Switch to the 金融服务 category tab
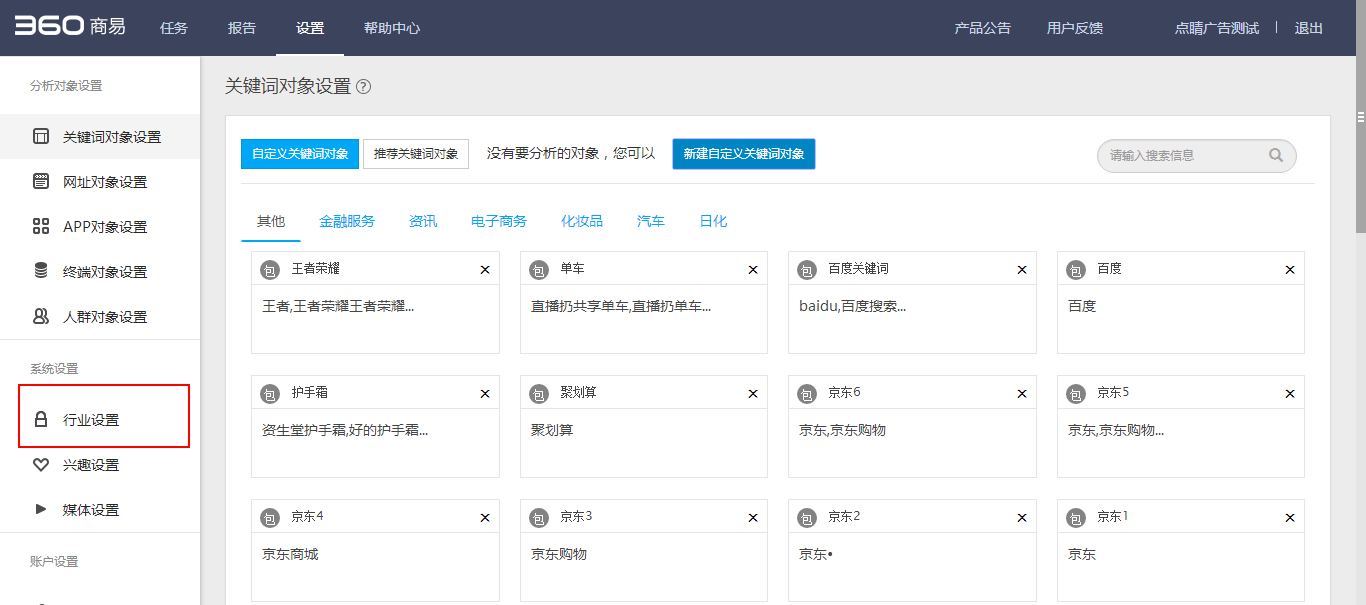The height and width of the screenshot is (605, 1366). tap(347, 221)
